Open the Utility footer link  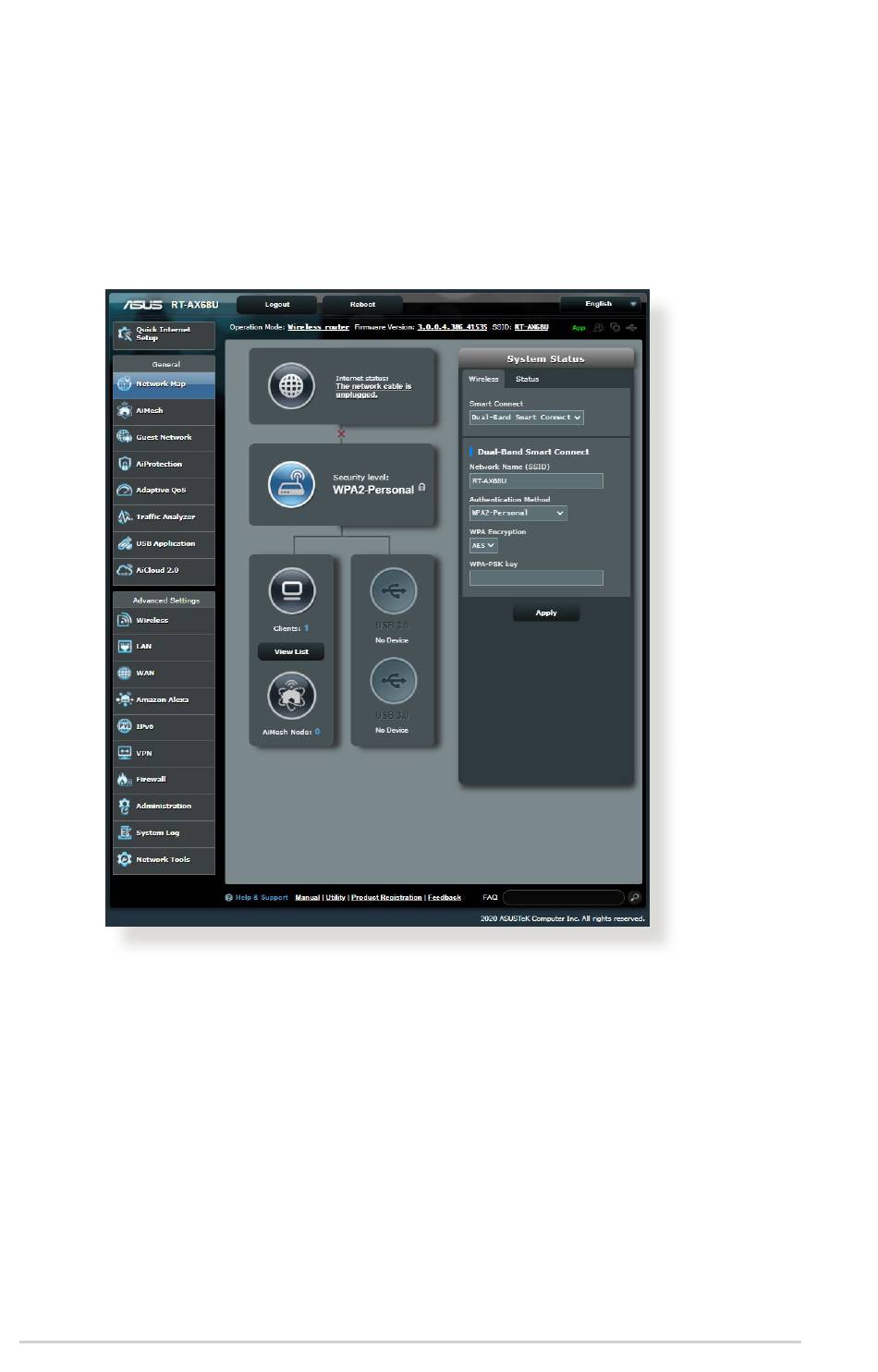click(x=335, y=898)
